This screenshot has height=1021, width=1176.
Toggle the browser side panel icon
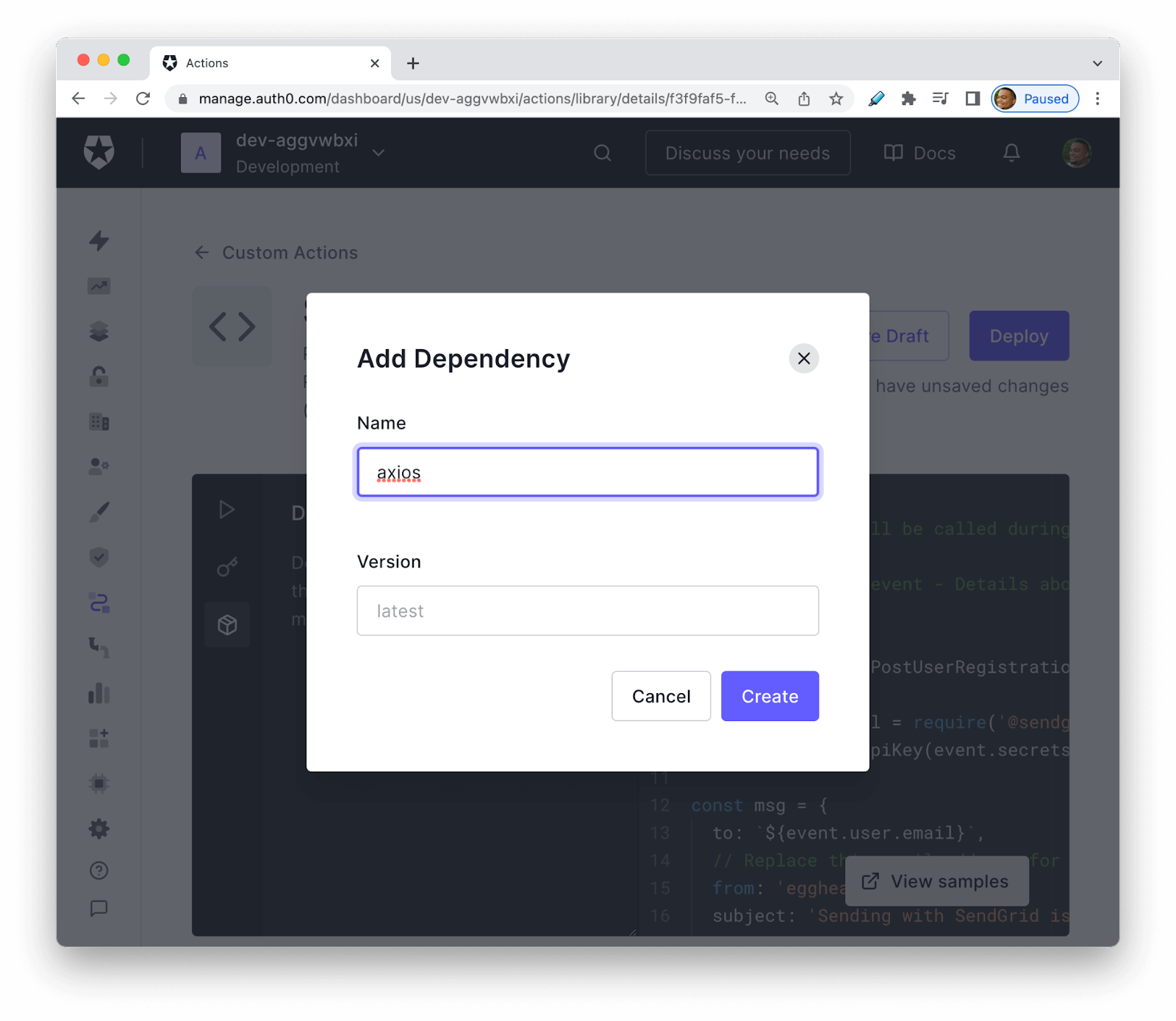point(972,98)
